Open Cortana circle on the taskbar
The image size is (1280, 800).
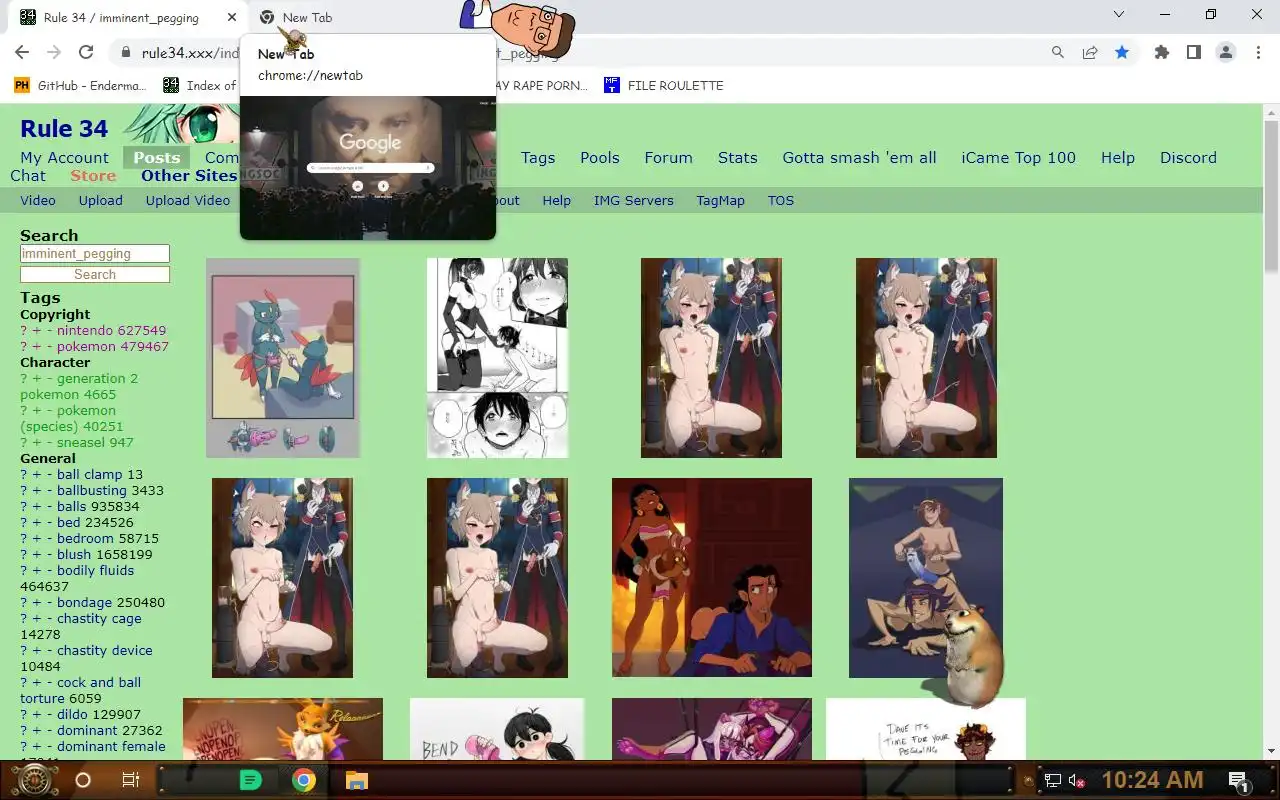[83, 780]
